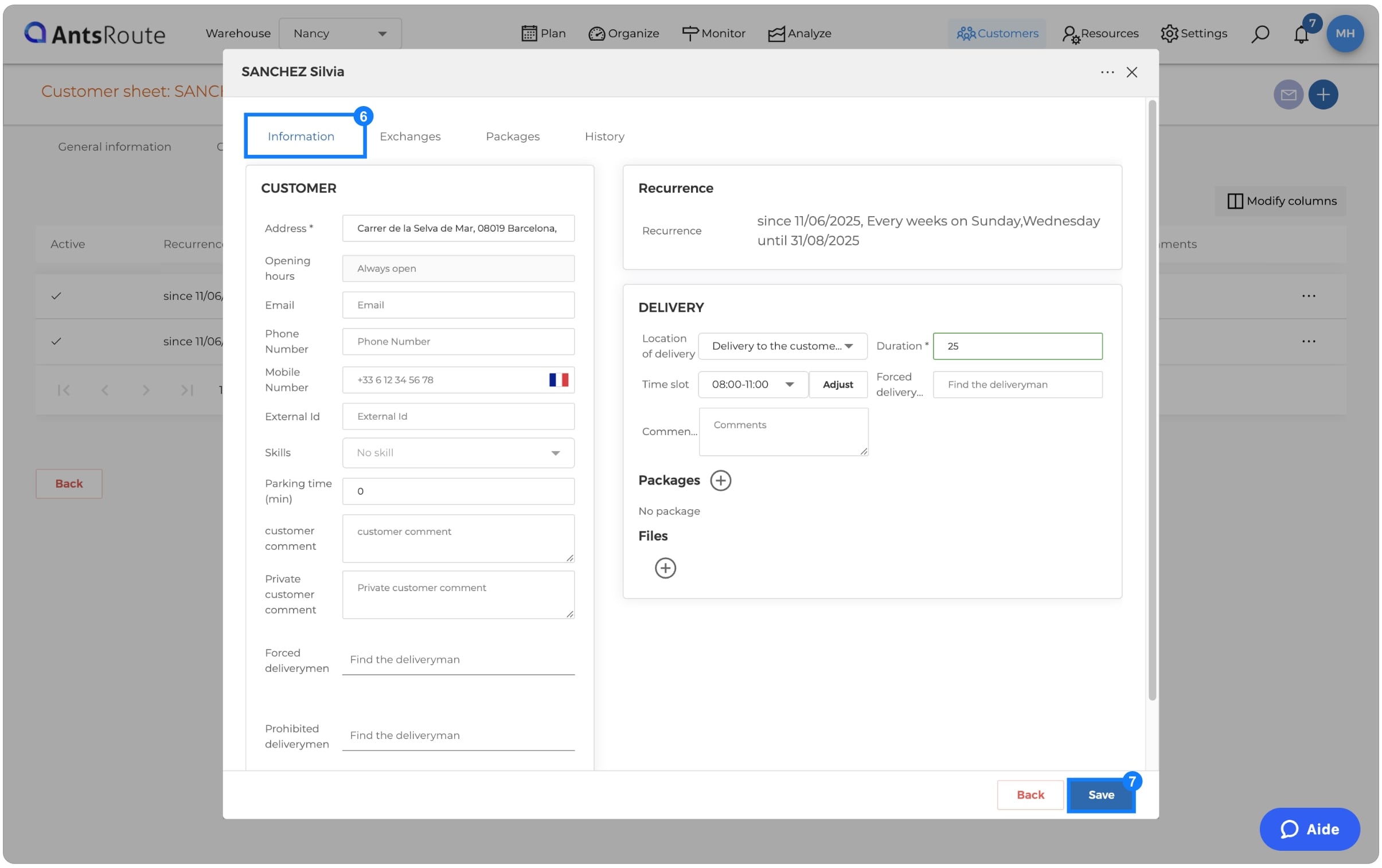The width and height of the screenshot is (1382, 868).
Task: Go to the Customers section
Action: coord(997,33)
